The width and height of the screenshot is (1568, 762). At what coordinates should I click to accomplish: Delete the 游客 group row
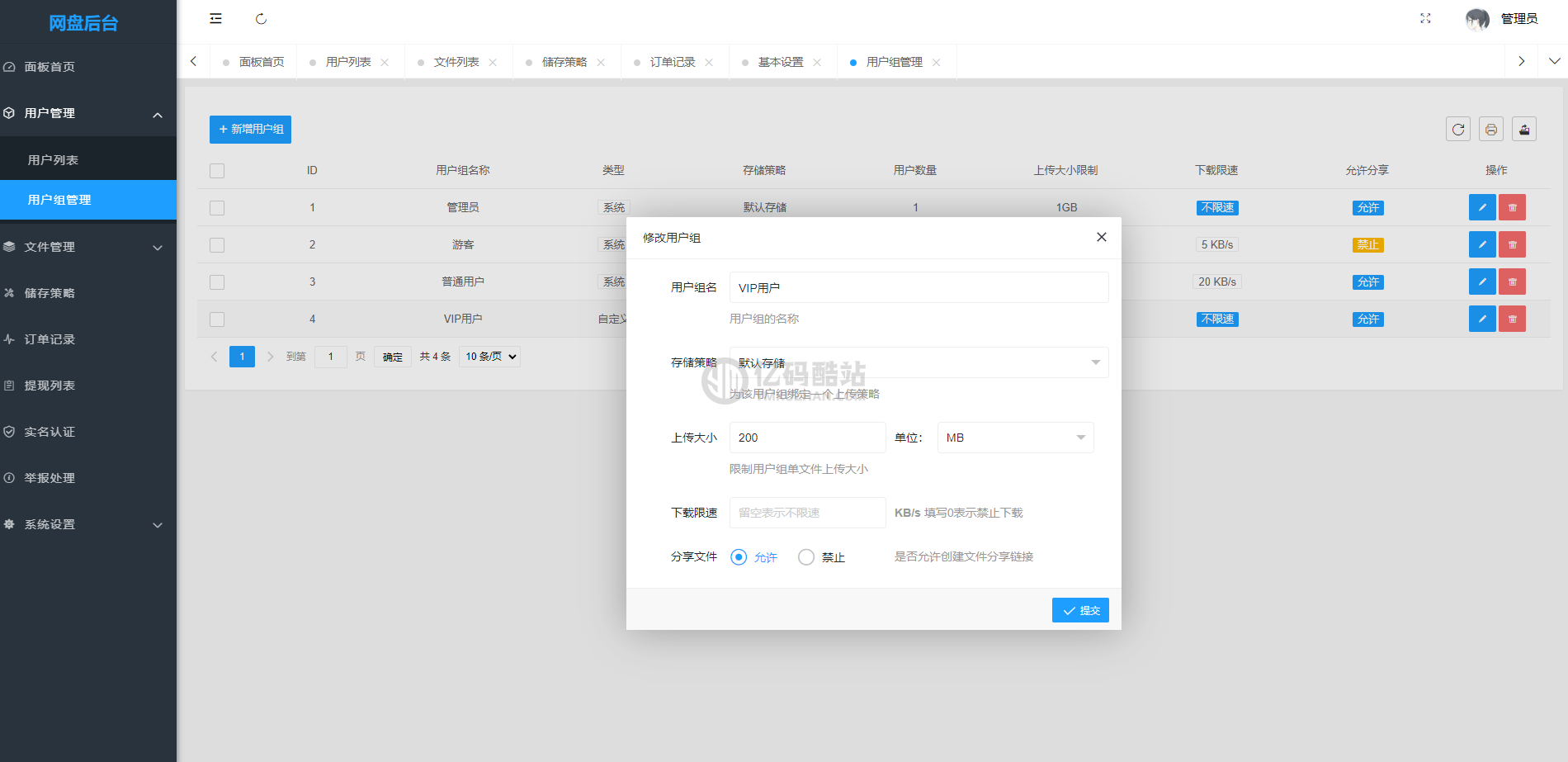point(1512,244)
